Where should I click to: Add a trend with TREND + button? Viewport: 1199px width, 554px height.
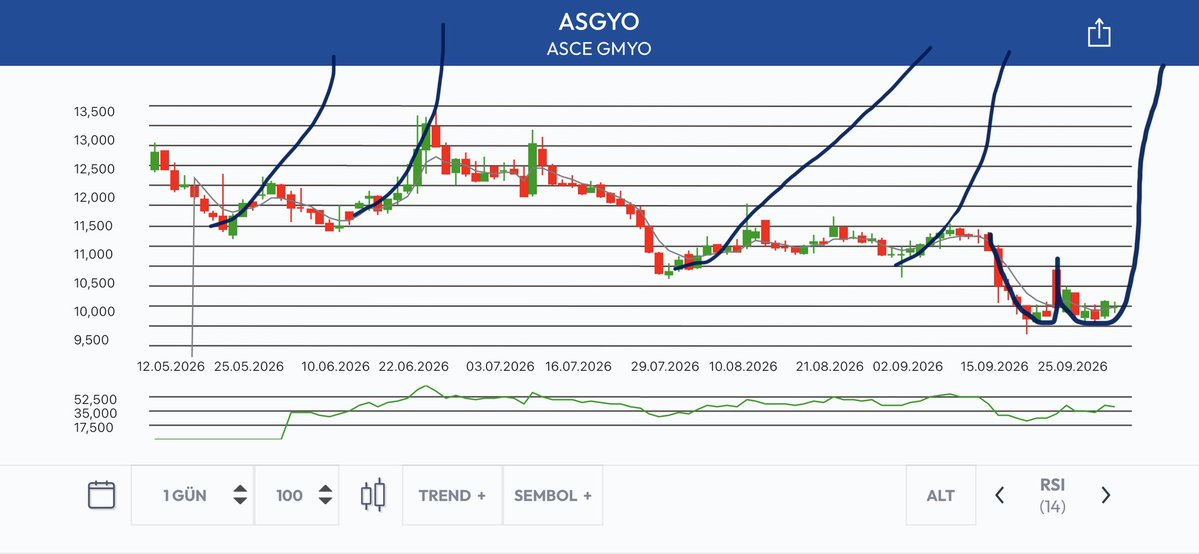[x=452, y=495]
